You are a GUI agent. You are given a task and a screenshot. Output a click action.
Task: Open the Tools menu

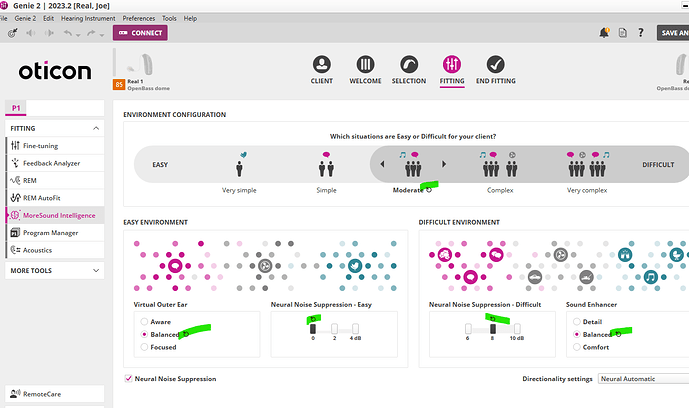coord(169,18)
